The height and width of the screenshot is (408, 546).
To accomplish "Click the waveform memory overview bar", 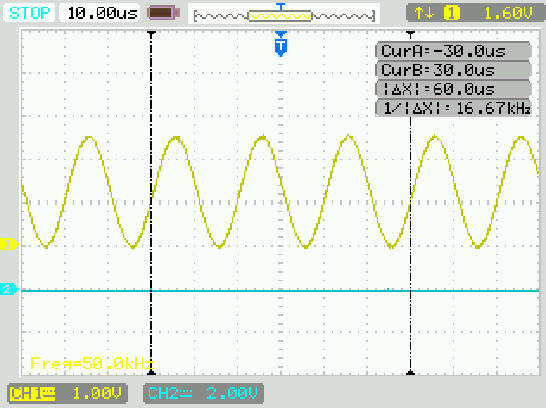I will (x=284, y=15).
